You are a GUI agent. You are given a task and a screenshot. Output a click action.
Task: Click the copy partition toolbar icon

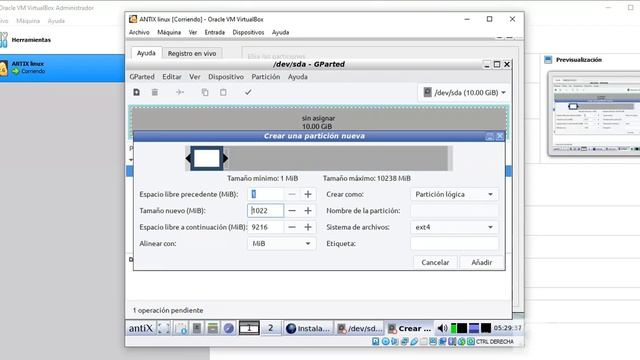click(205, 92)
